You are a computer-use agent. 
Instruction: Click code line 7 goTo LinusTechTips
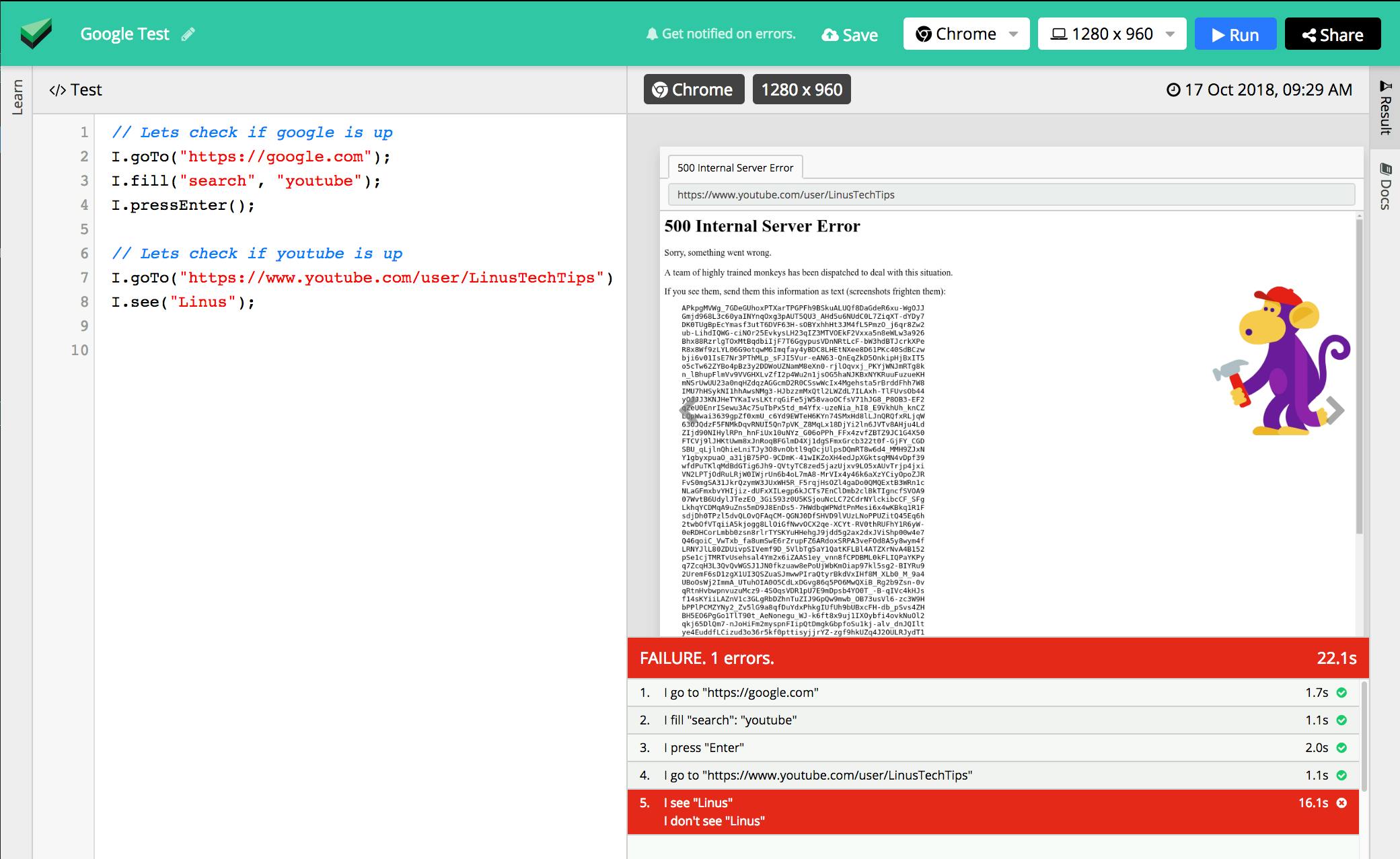[363, 278]
